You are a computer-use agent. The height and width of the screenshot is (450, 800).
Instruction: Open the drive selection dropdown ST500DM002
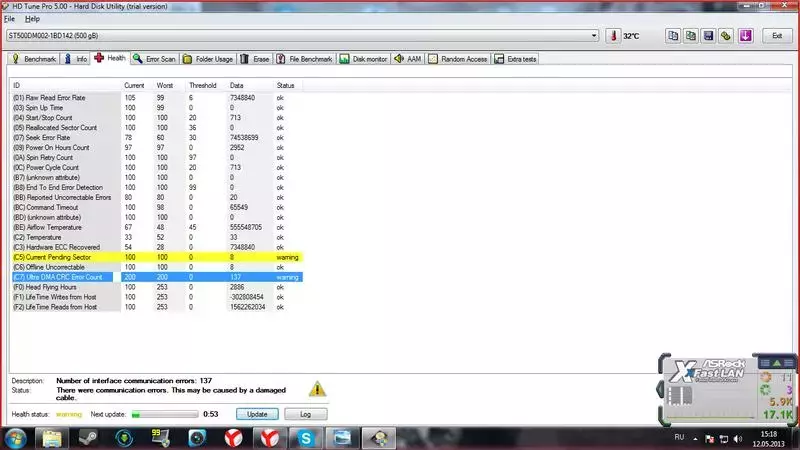302,36
